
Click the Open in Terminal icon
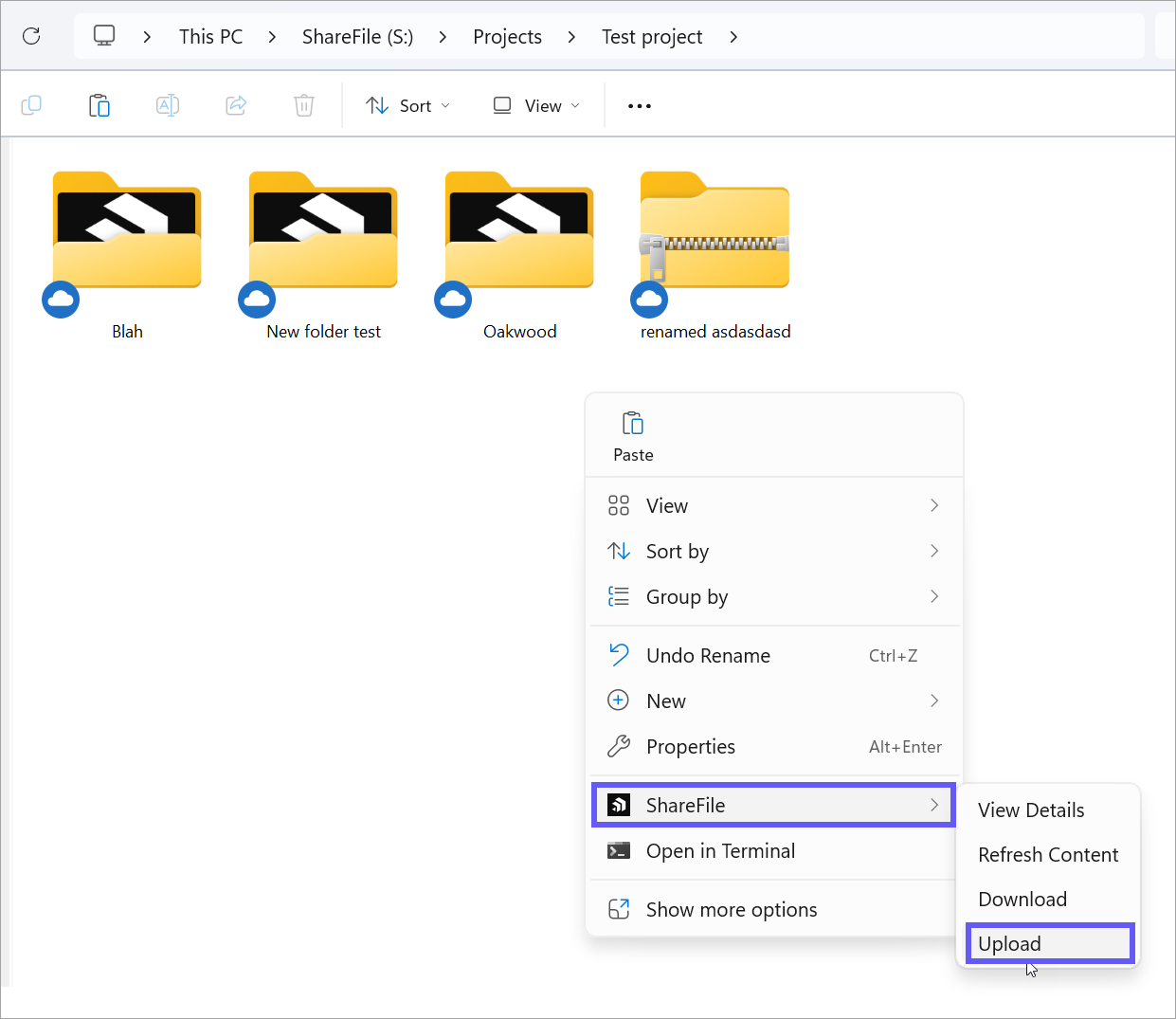(619, 850)
